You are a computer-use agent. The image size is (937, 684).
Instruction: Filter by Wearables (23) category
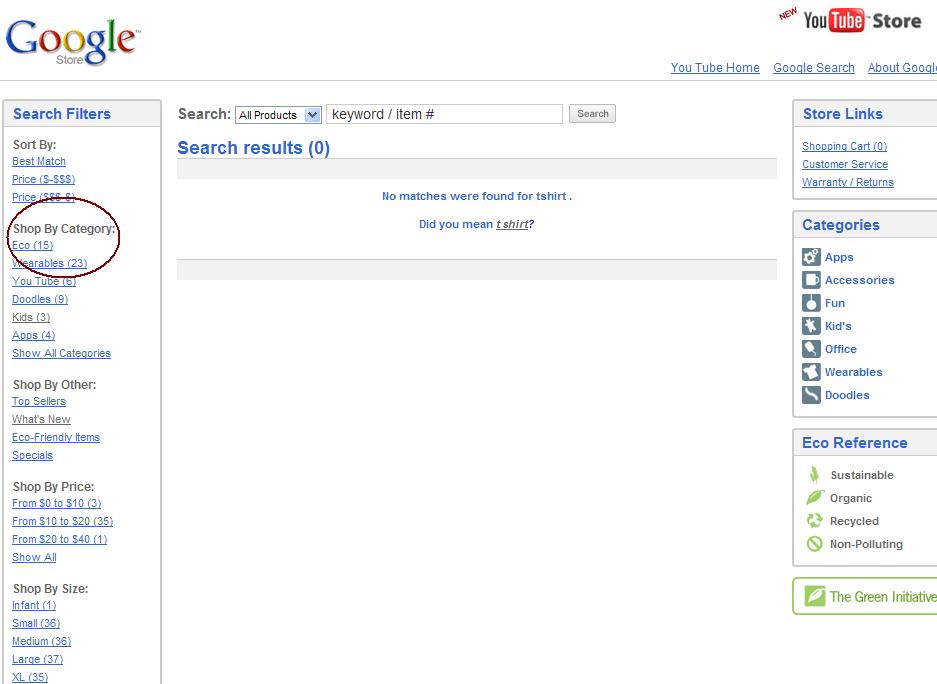tap(50, 263)
